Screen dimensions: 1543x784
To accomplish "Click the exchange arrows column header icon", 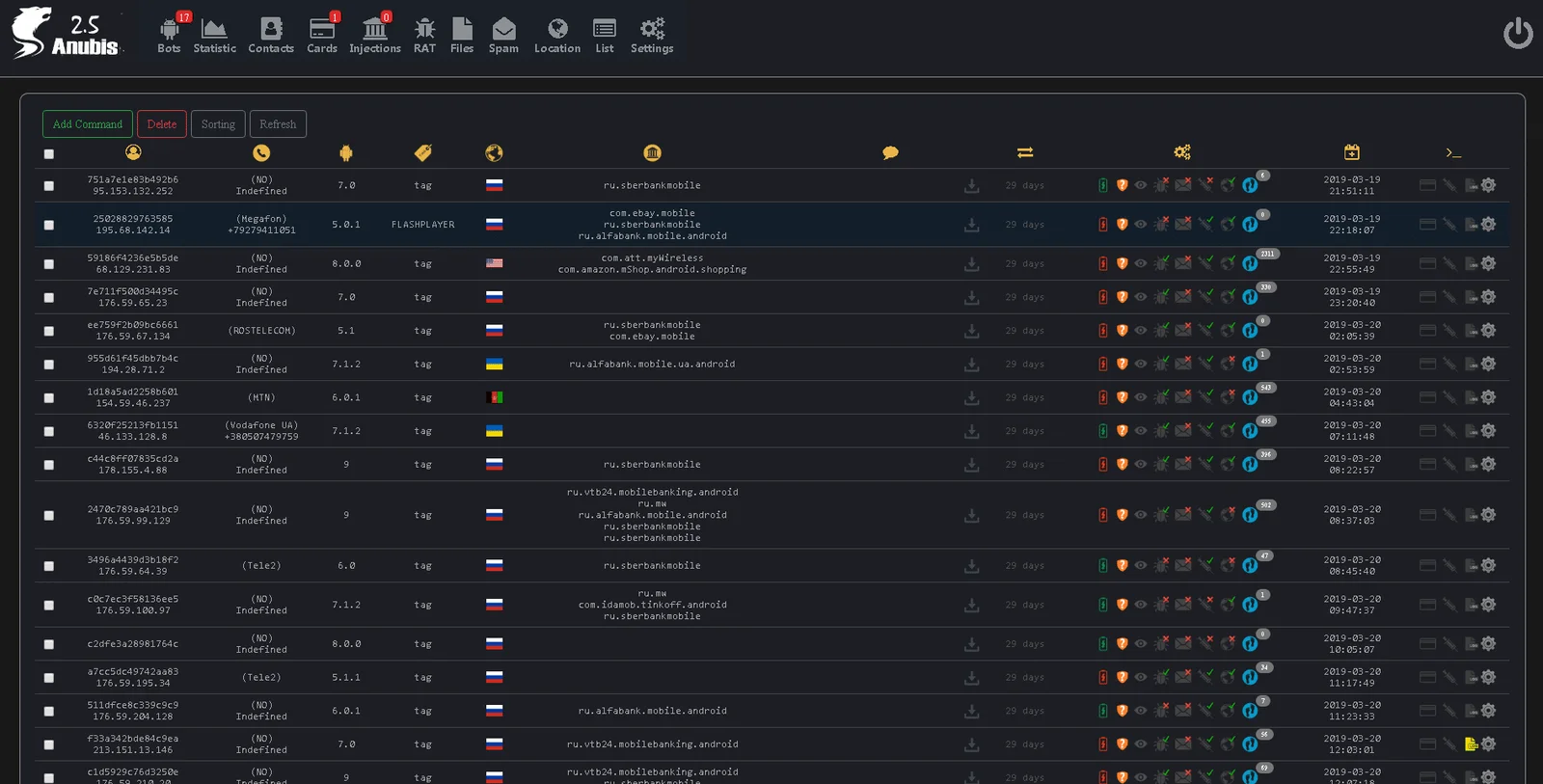I will [x=1025, y=152].
